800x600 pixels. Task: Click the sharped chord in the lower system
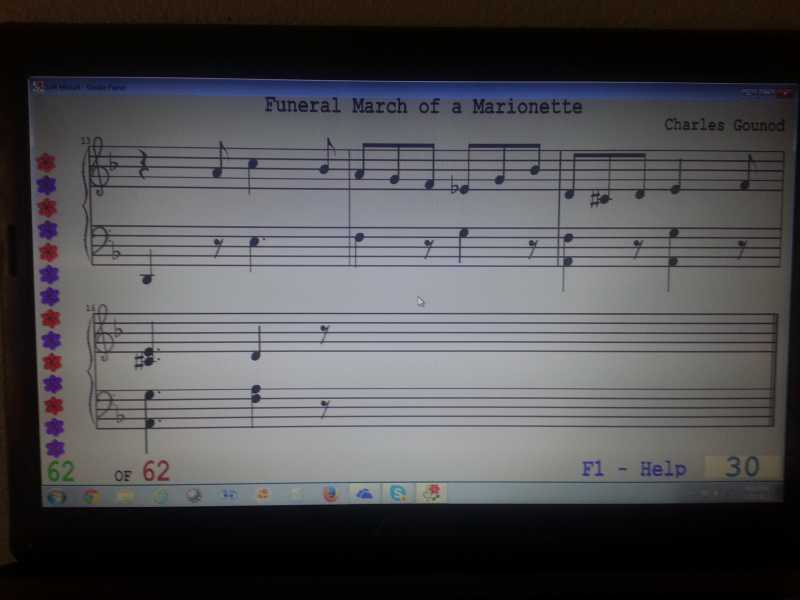[x=148, y=357]
